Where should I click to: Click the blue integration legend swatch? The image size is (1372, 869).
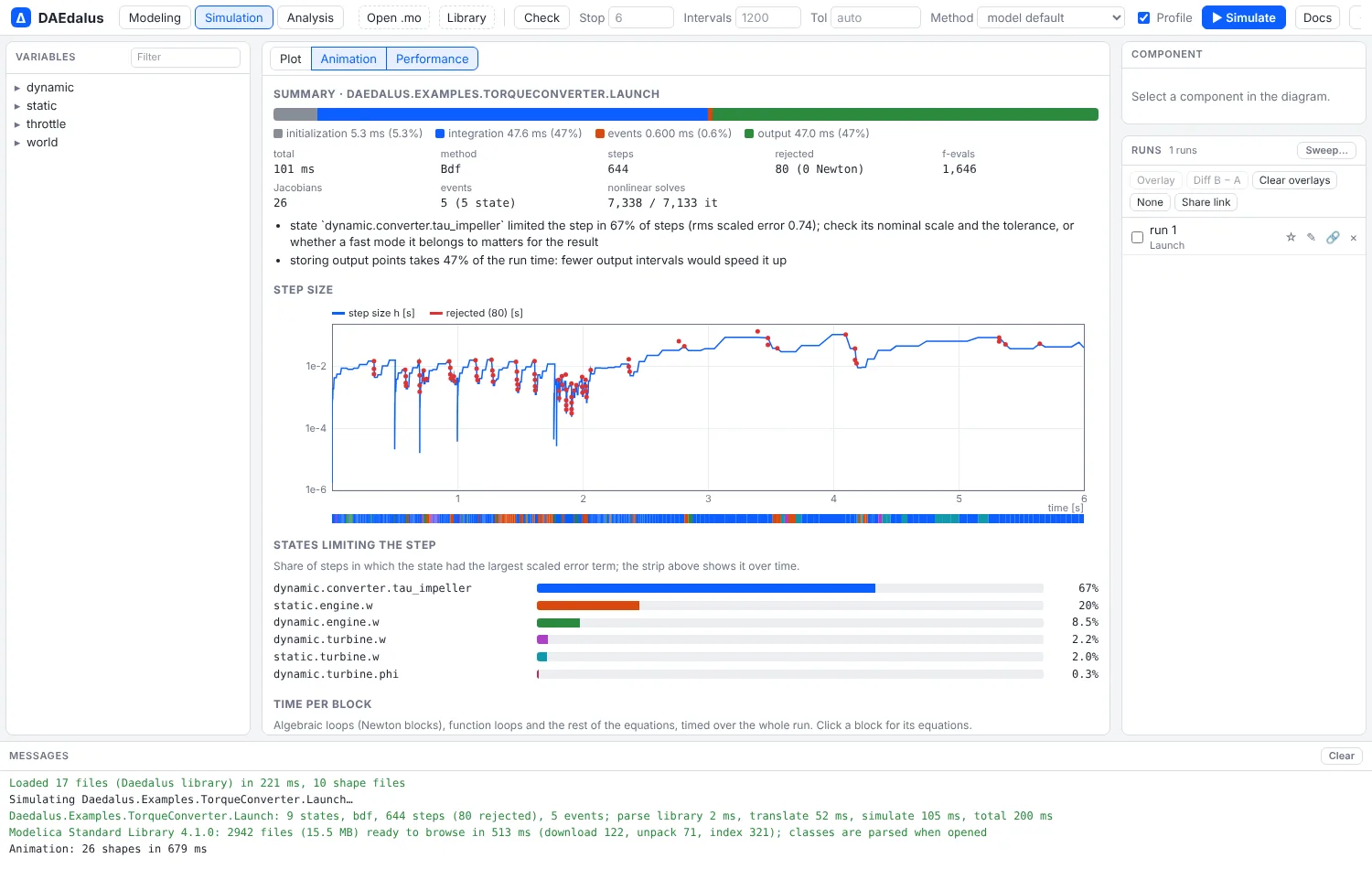tap(440, 134)
